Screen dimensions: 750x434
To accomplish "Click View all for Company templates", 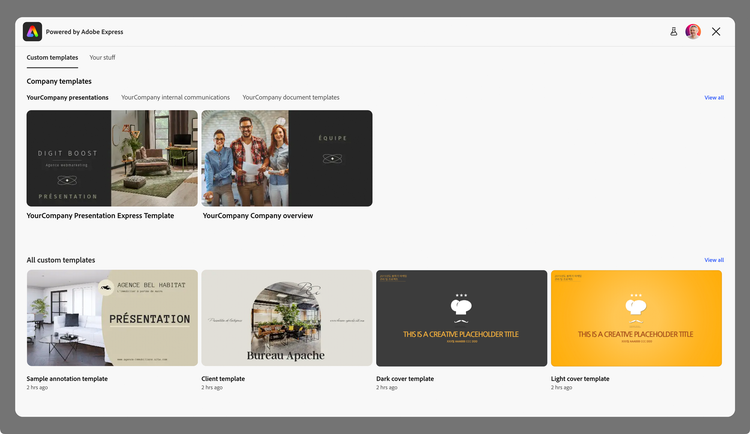I will [x=714, y=98].
